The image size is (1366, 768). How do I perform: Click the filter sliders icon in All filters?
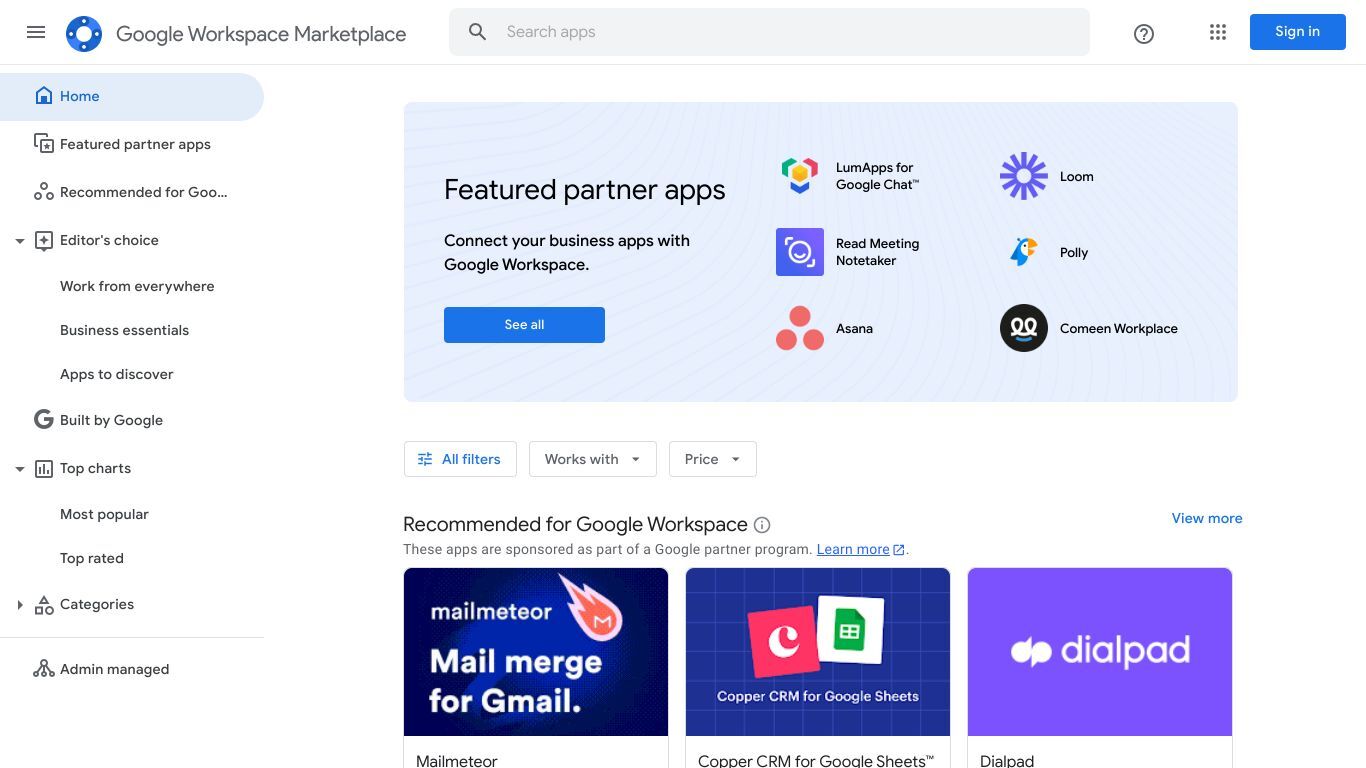tap(425, 459)
